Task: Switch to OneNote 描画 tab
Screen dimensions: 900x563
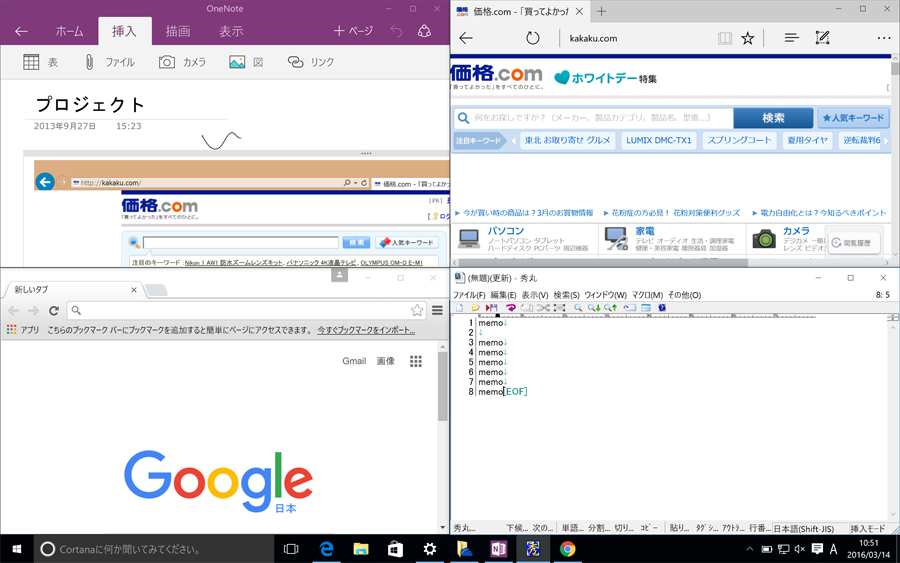Action: [x=178, y=31]
